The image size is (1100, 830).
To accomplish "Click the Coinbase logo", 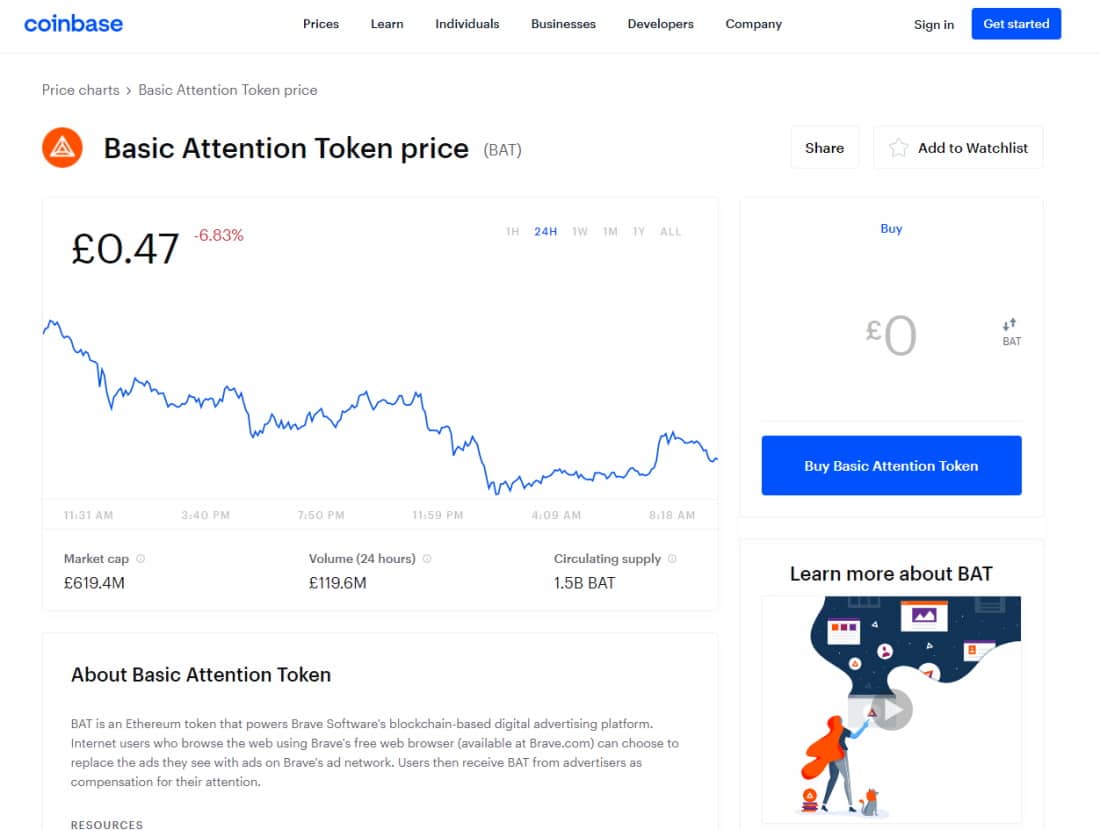I will (x=74, y=24).
